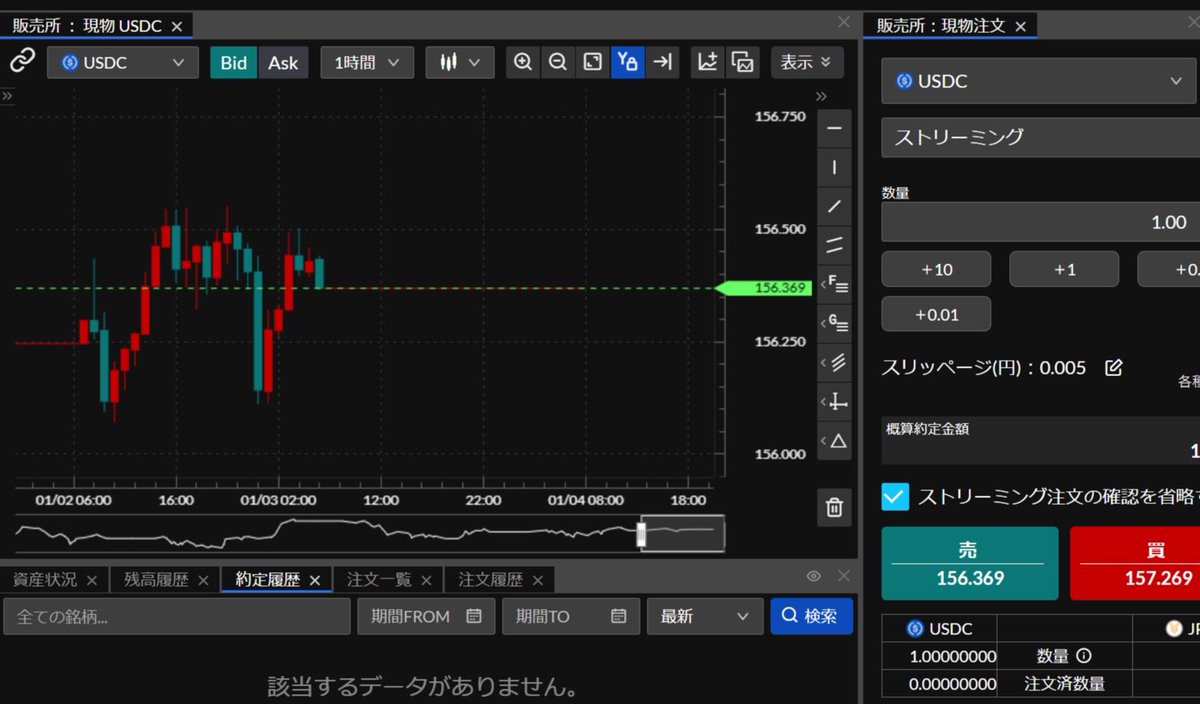Select the Gann (G) drawing tool
This screenshot has height=704, width=1200.
(834, 324)
